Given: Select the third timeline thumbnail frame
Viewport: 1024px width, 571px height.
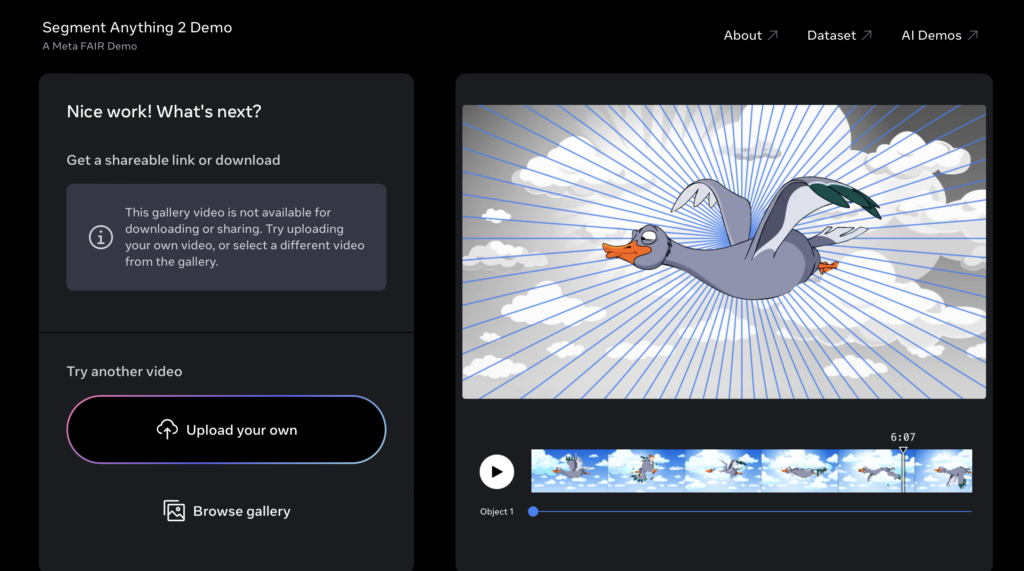Looking at the screenshot, I should 723,470.
